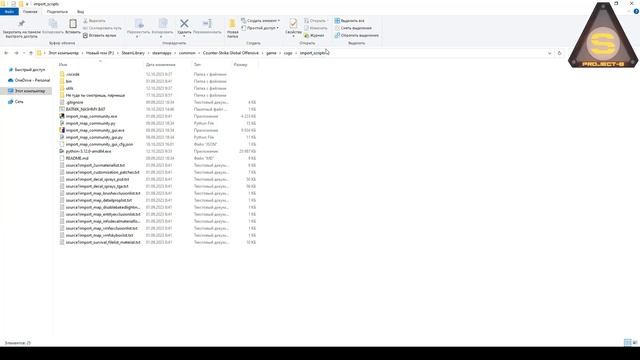Pin to Quick Access ribbon icon
The width and height of the screenshot is (640, 360).
[21, 29]
